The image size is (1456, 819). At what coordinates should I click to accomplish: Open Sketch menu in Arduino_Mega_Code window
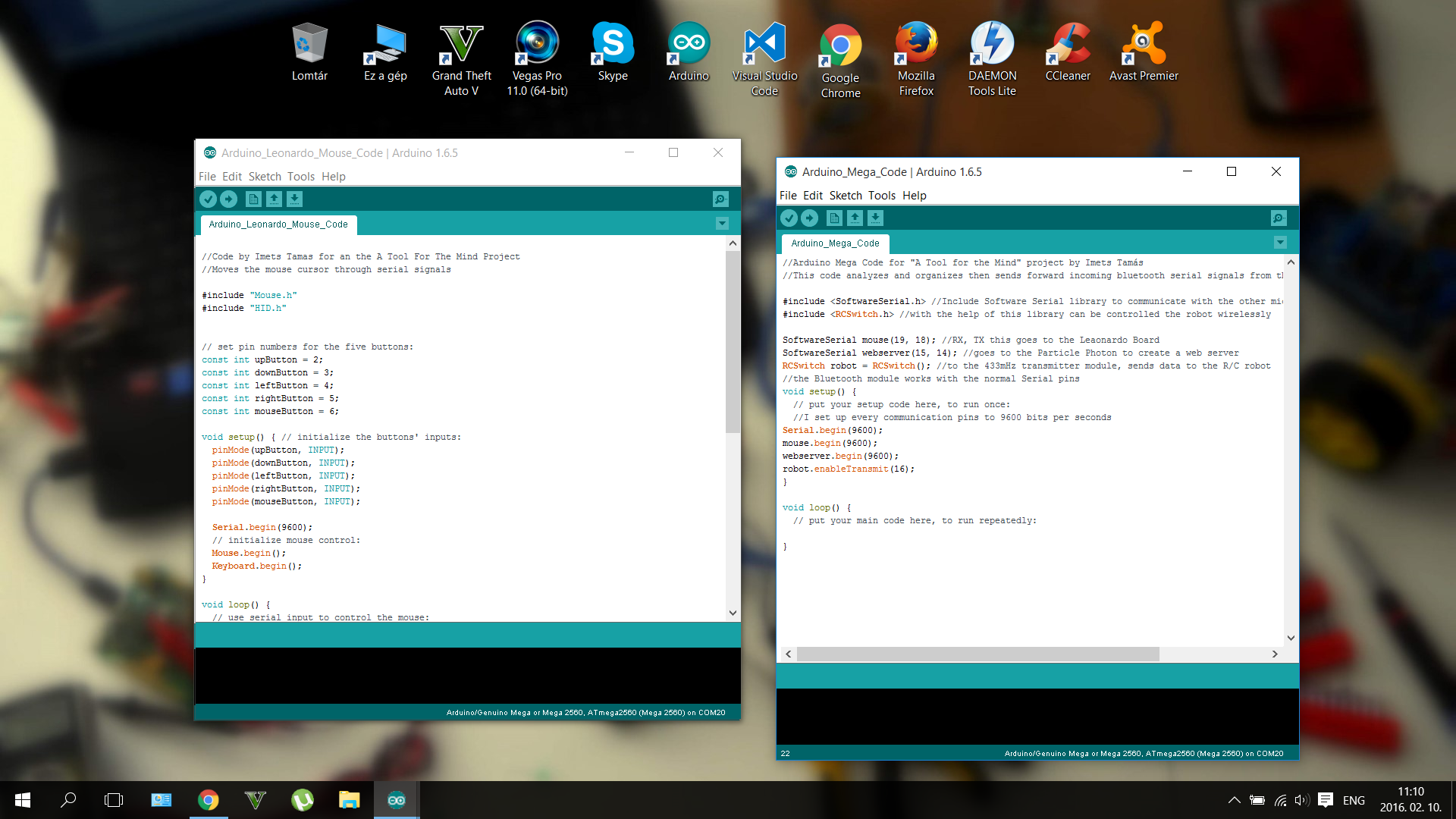click(845, 196)
